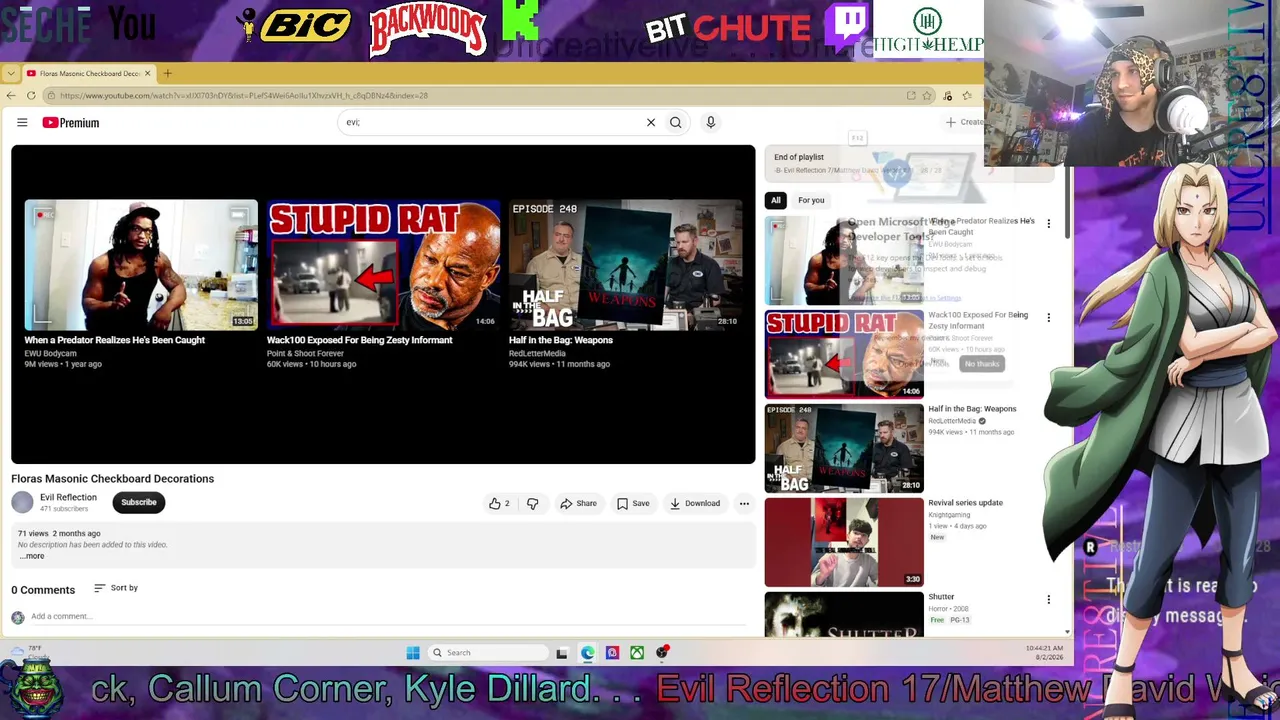1280x720 pixels.
Task: Search from the Windows taskbar search box
Action: 487,653
